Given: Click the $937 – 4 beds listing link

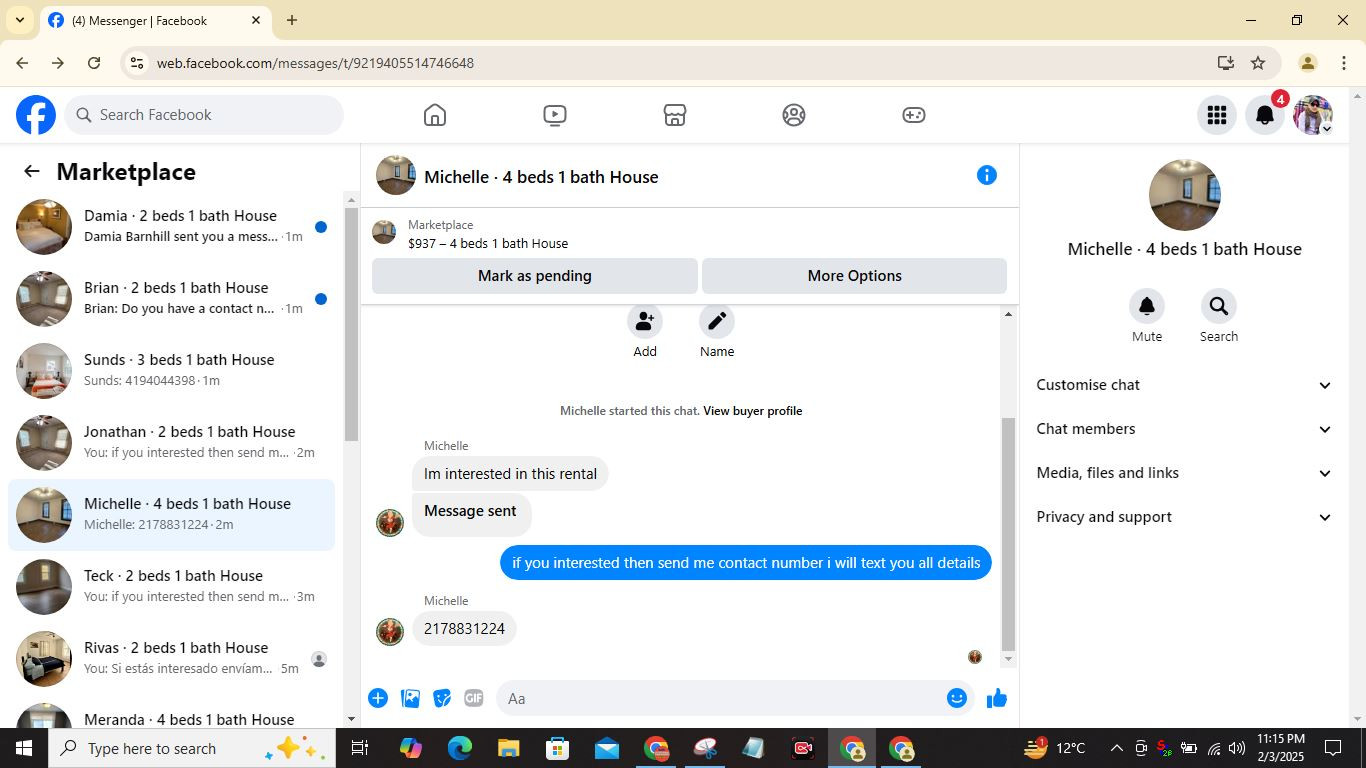Looking at the screenshot, I should (488, 243).
